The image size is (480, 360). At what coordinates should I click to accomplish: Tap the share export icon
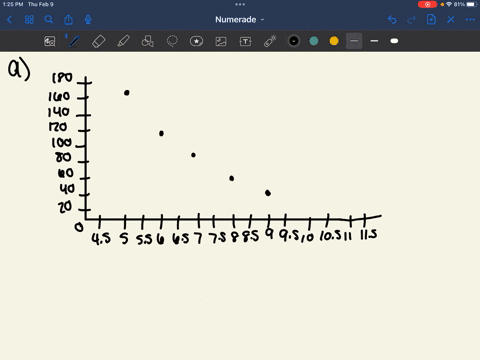point(68,20)
